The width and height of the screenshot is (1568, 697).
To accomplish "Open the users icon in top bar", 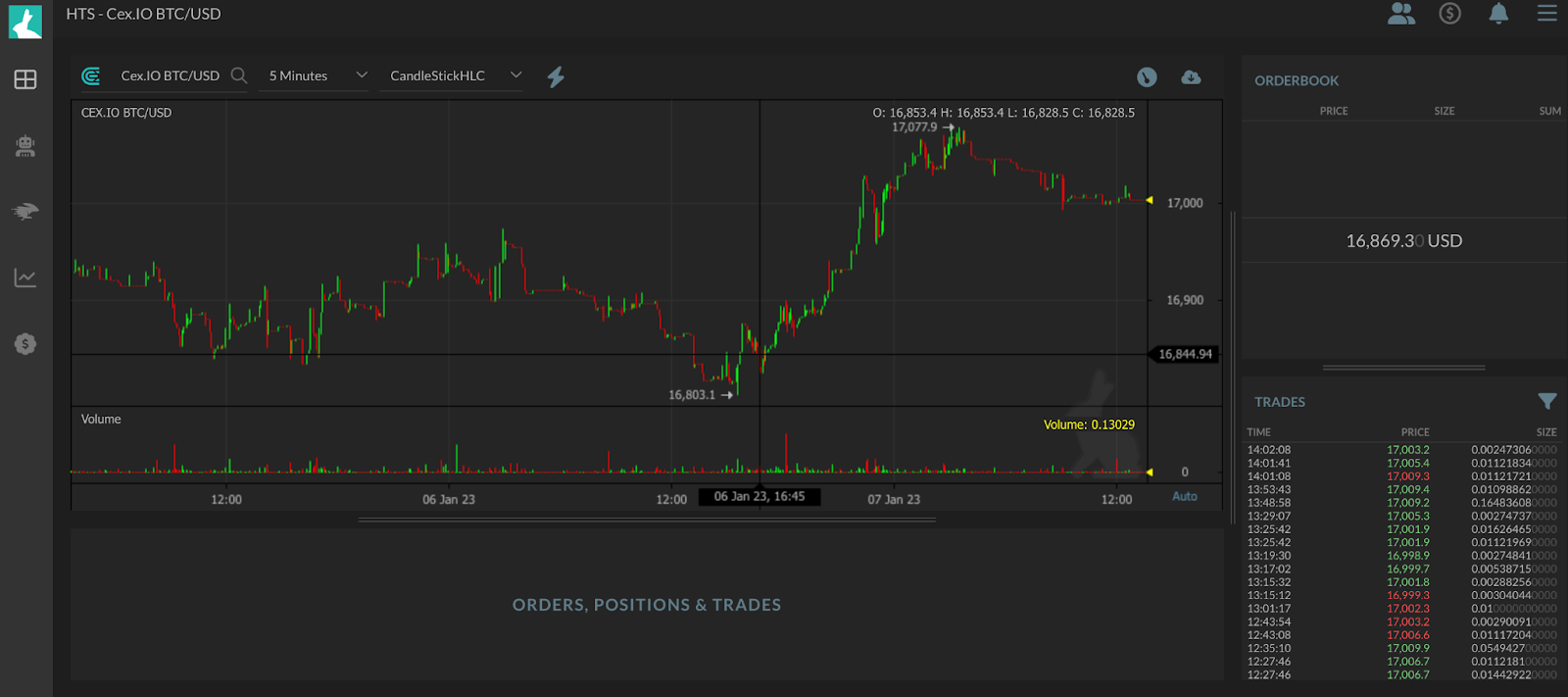I will [1401, 14].
